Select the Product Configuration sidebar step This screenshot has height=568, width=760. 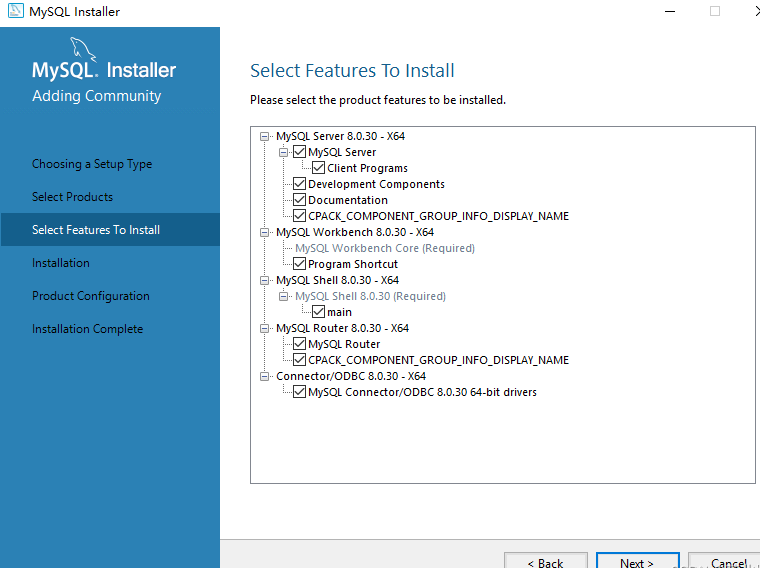click(91, 296)
